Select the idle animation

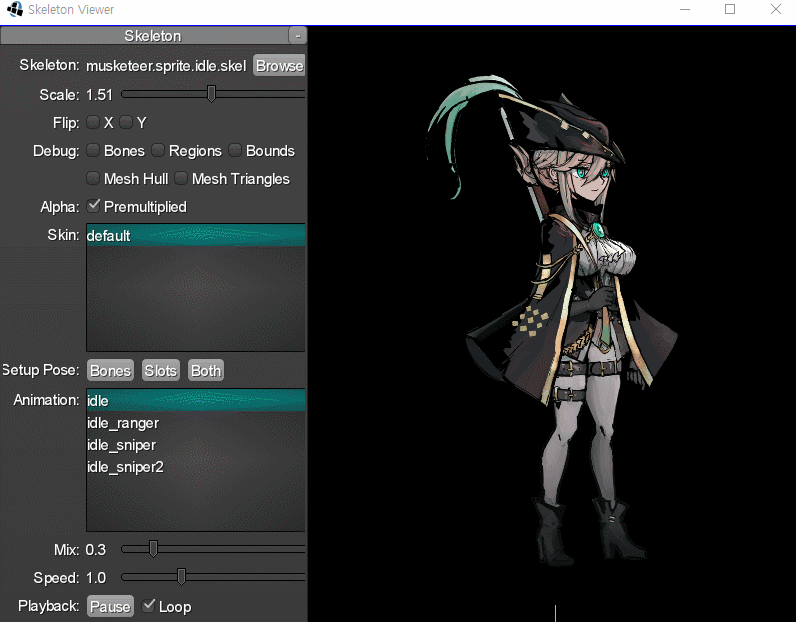click(196, 401)
